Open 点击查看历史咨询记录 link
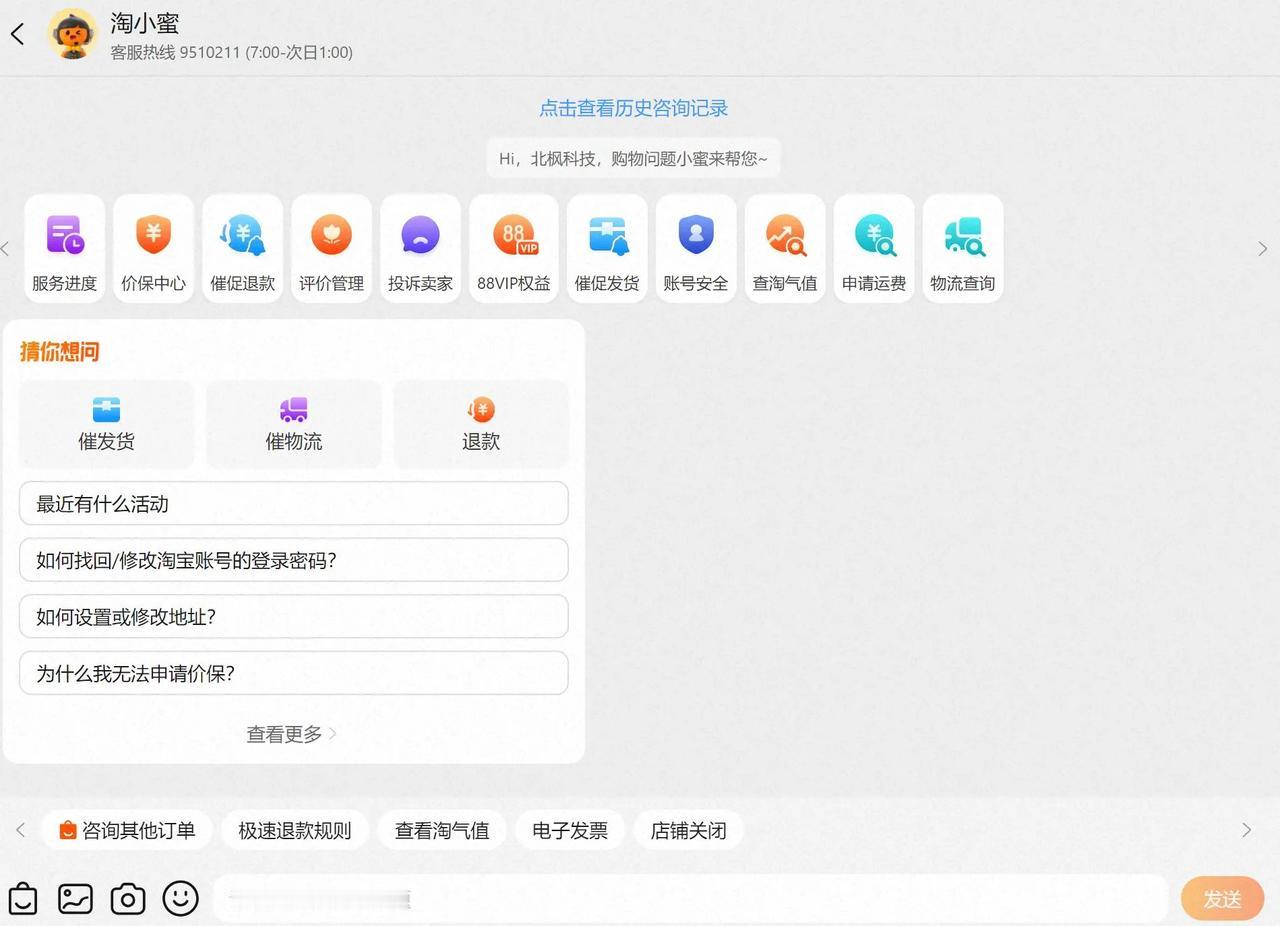 coord(634,108)
